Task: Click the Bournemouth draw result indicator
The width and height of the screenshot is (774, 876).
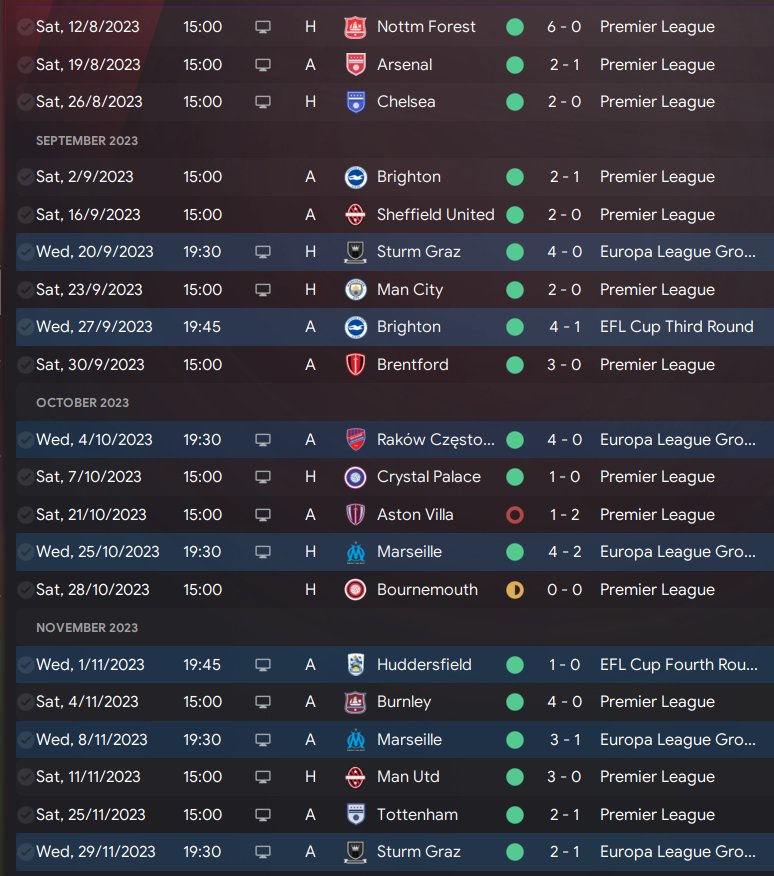Action: [515, 590]
